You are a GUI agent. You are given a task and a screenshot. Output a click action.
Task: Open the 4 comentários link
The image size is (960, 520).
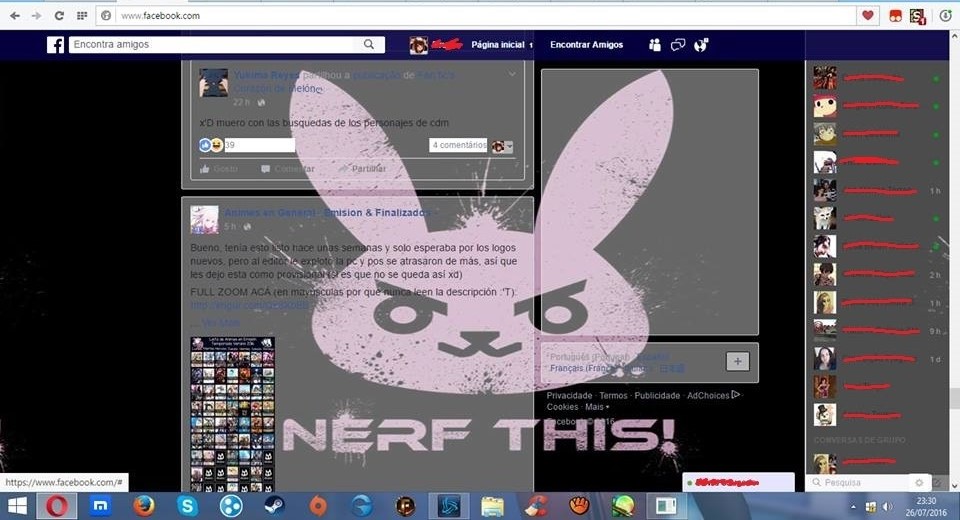(459, 145)
